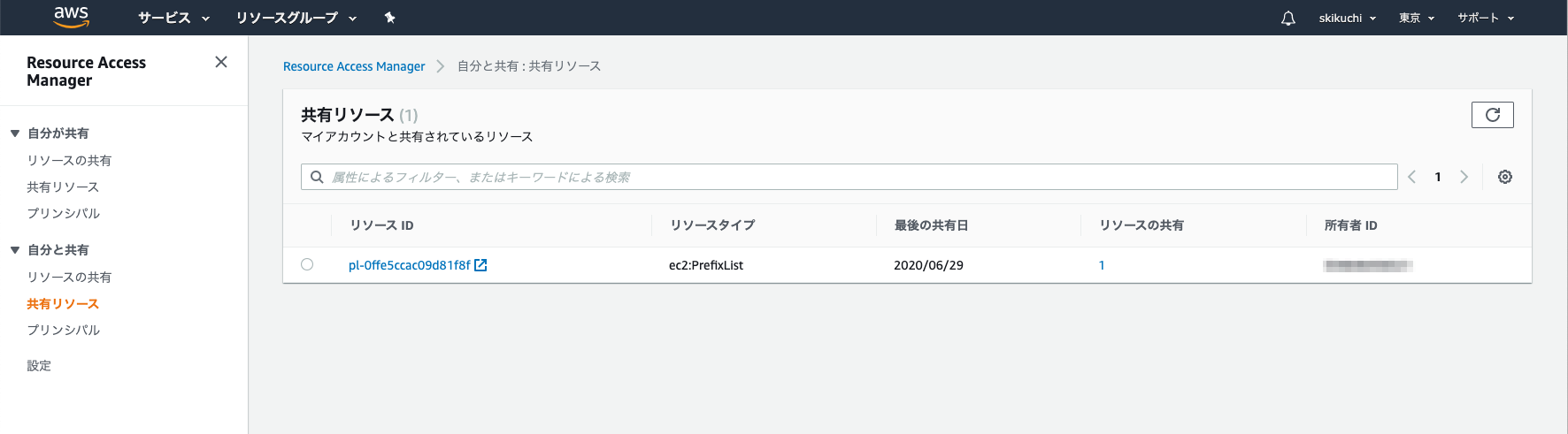Image resolution: width=1568 pixels, height=434 pixels.
Task: Click the Resource Access Manager breadcrumb link
Action: (x=354, y=66)
